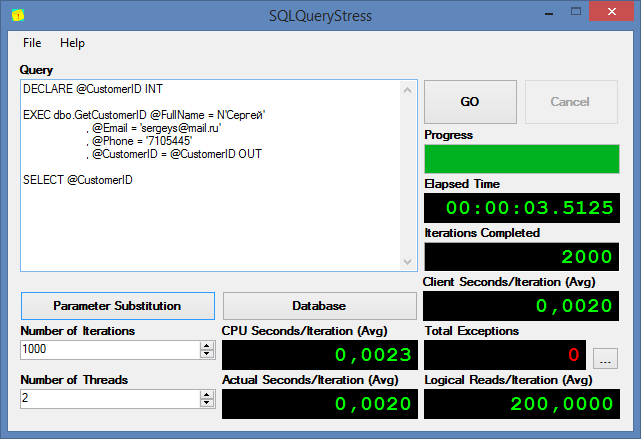Increase Number of Iterations with up arrow
Screen dimensions: 641x439
pyautogui.click(x=207, y=345)
